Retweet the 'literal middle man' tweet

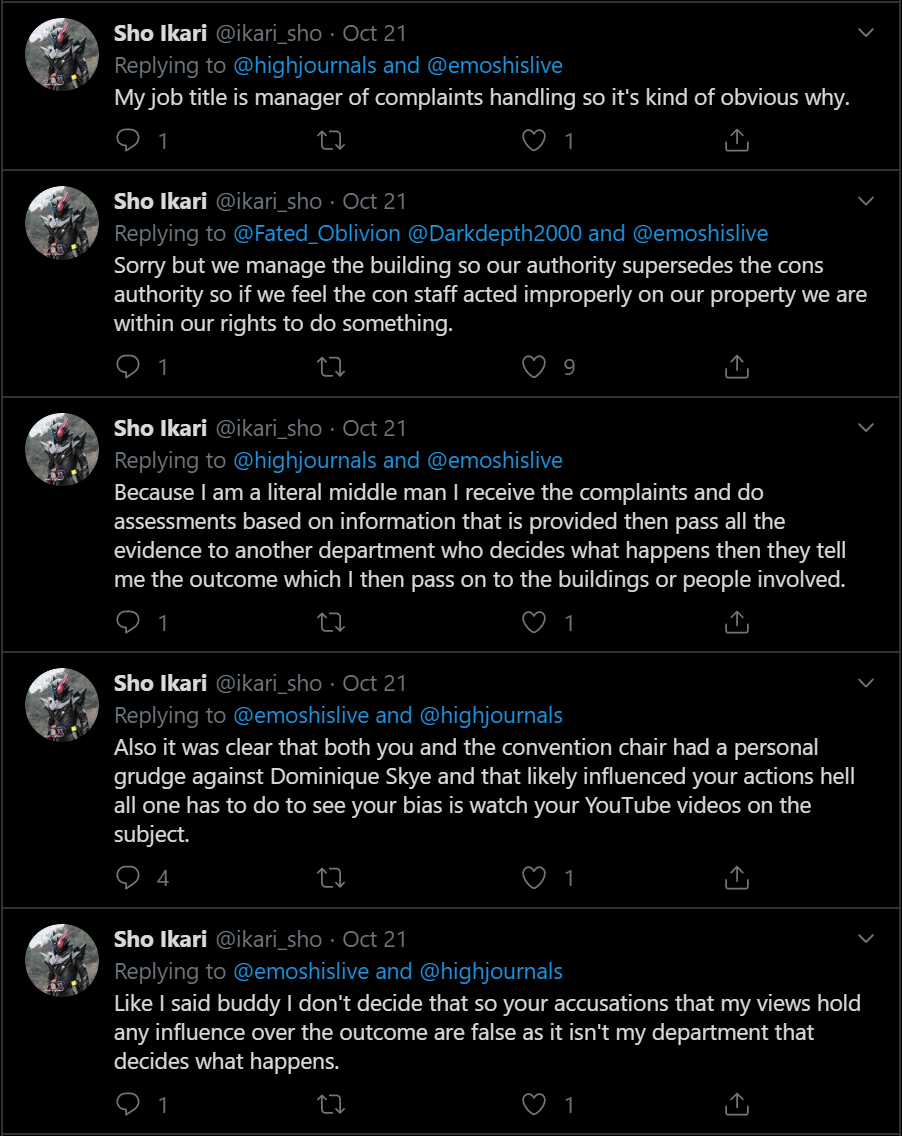[x=331, y=622]
